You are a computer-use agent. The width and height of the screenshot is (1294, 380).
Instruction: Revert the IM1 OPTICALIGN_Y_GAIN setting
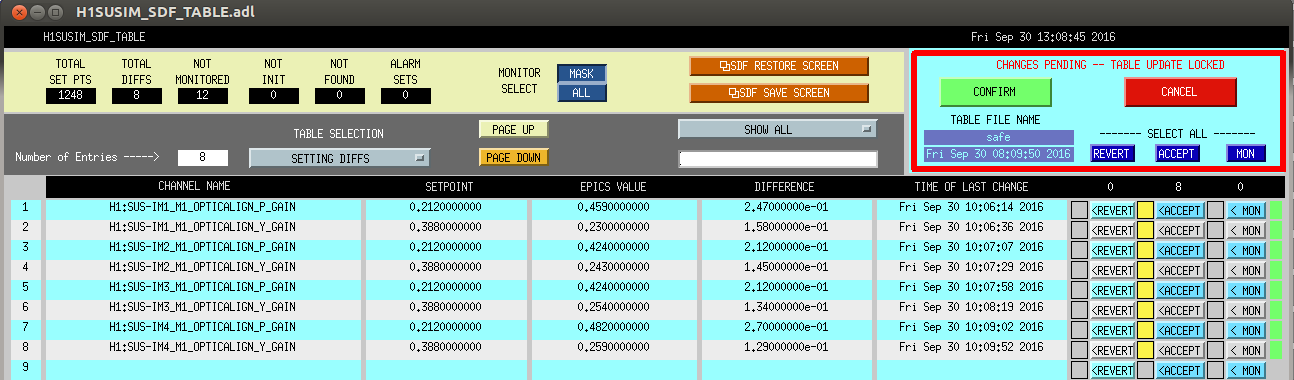pos(1112,230)
